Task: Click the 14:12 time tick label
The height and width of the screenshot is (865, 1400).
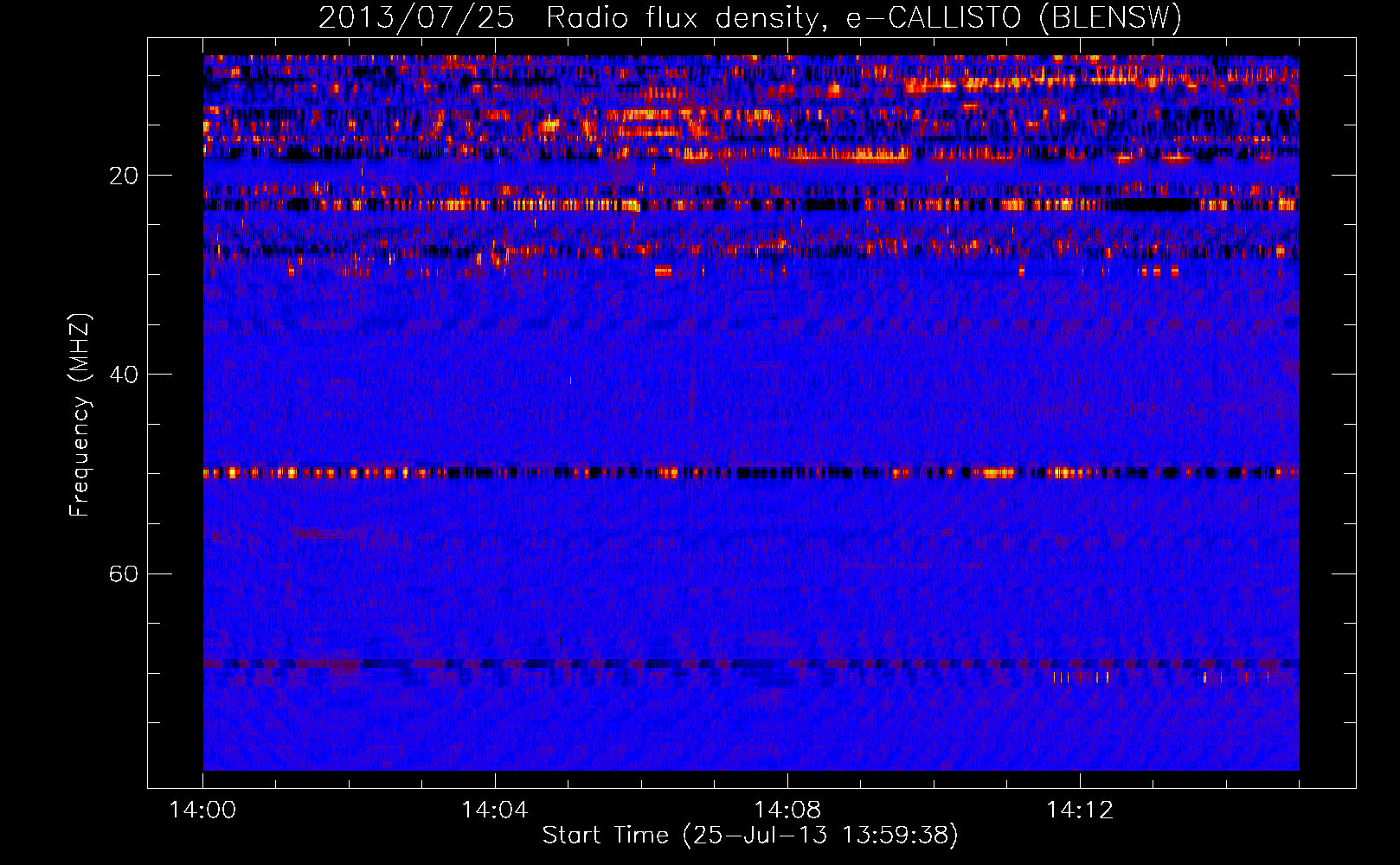Action: tap(1080, 810)
